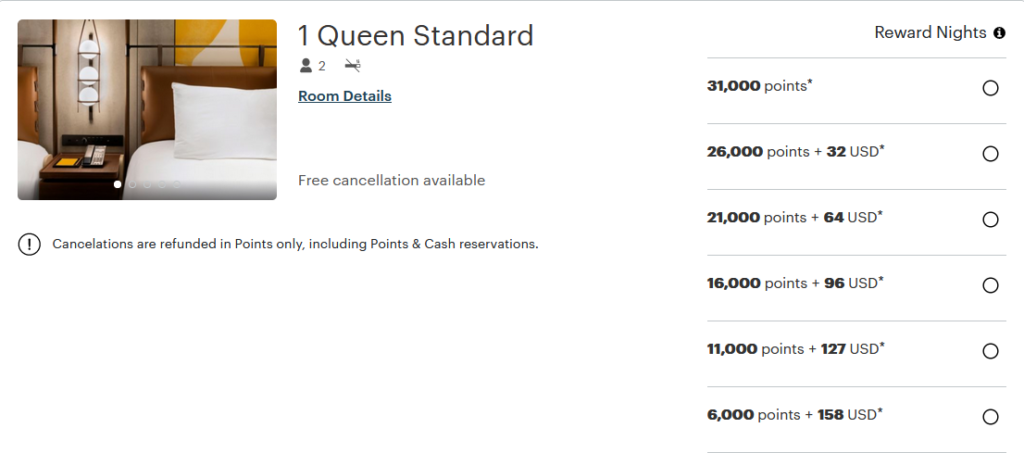Click the 1 Queen Standard room title
Screen dimensions: 1024x453
point(416,36)
